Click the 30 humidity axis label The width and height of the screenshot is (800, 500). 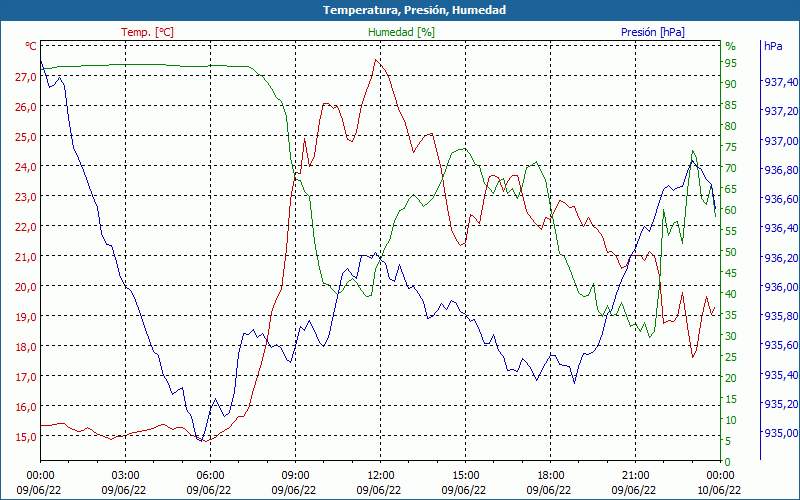point(731,336)
